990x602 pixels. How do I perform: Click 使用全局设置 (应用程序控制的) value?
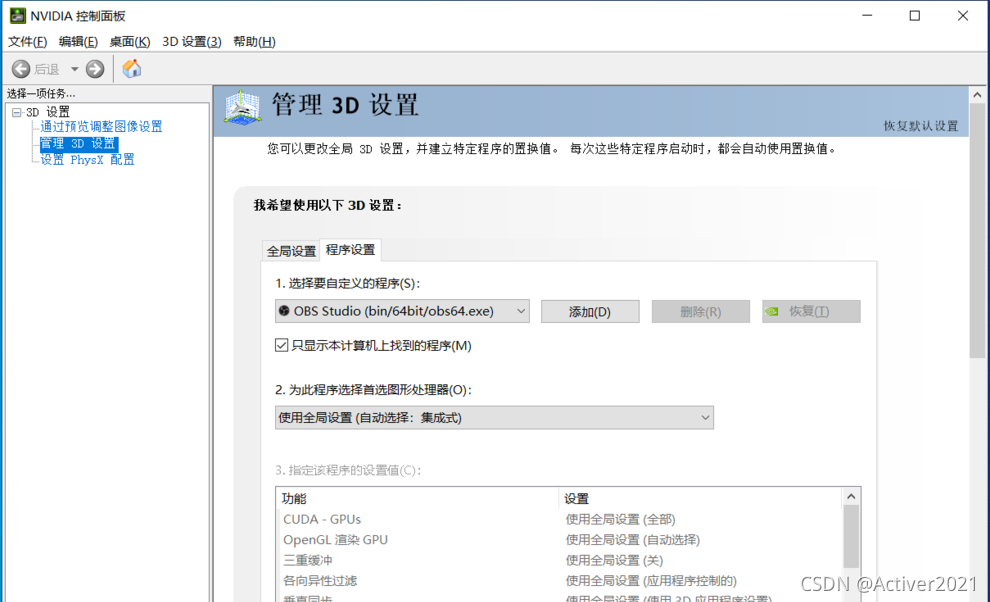tap(651, 581)
